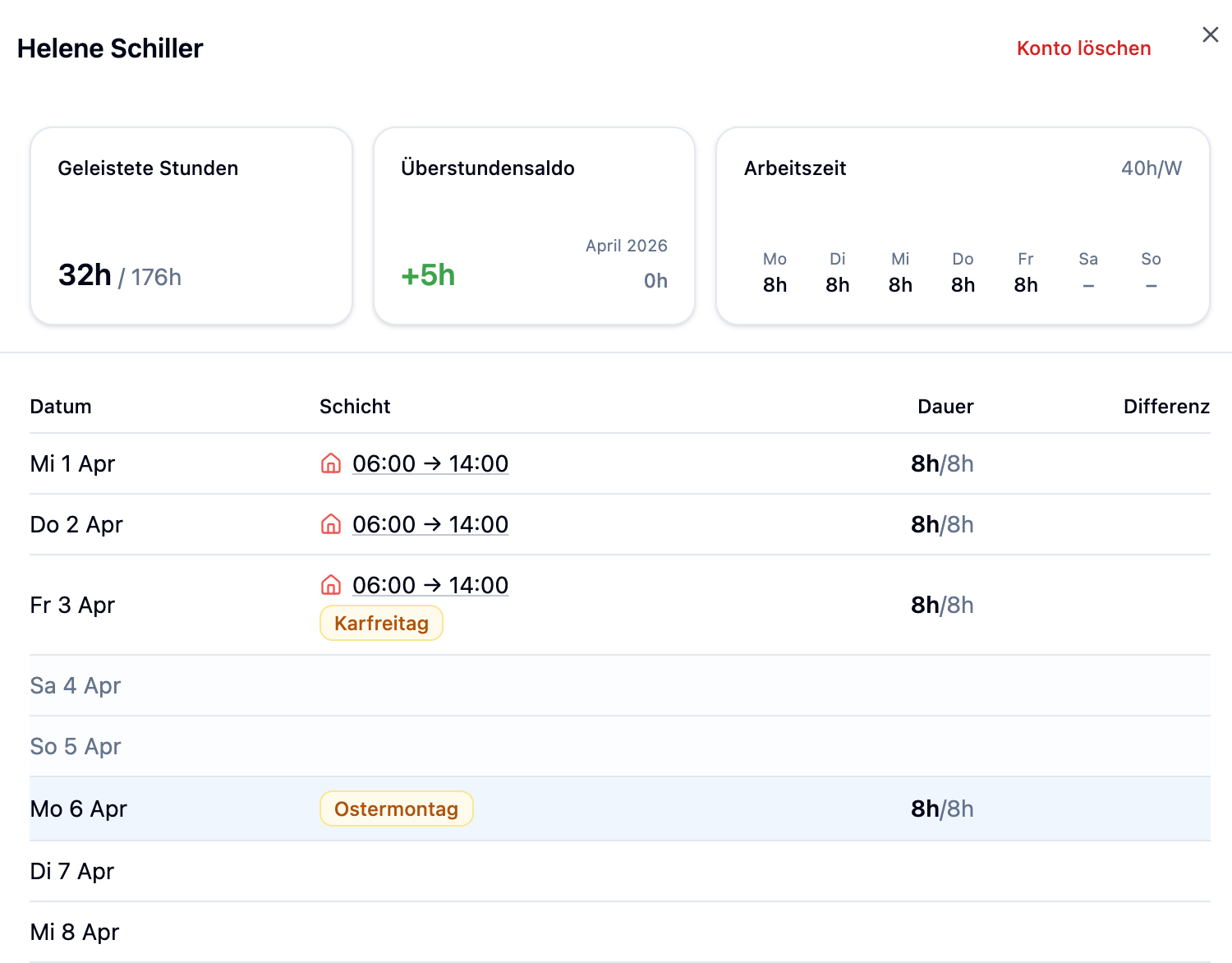Click the Karfreitag holiday badge
Screen dimensions: 1232x963
pos(381,623)
